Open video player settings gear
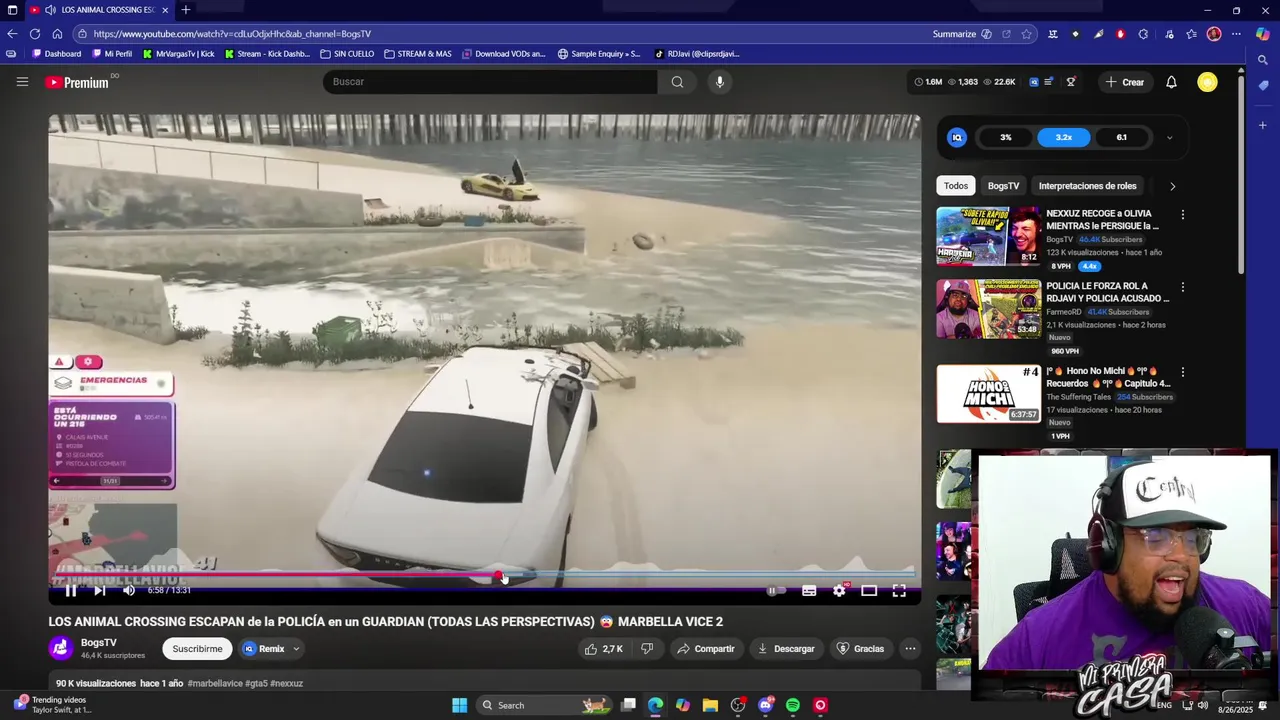Screen dimensions: 1280x720 (839, 591)
